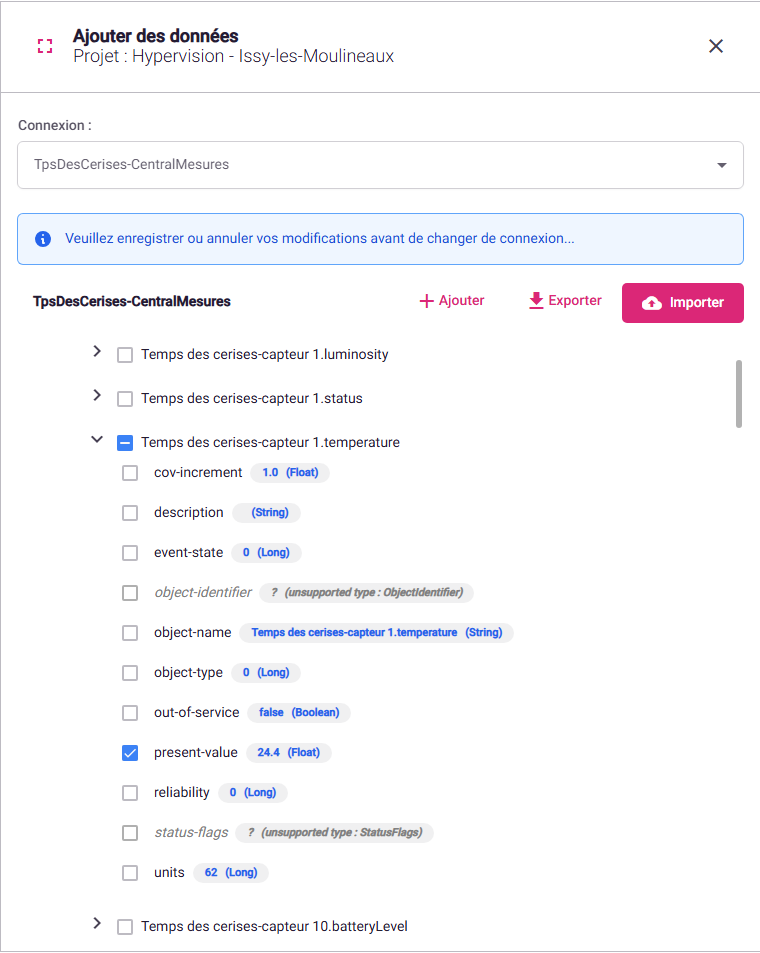The height and width of the screenshot is (953, 760).
Task: Check the units property checkbox
Action: (x=130, y=873)
